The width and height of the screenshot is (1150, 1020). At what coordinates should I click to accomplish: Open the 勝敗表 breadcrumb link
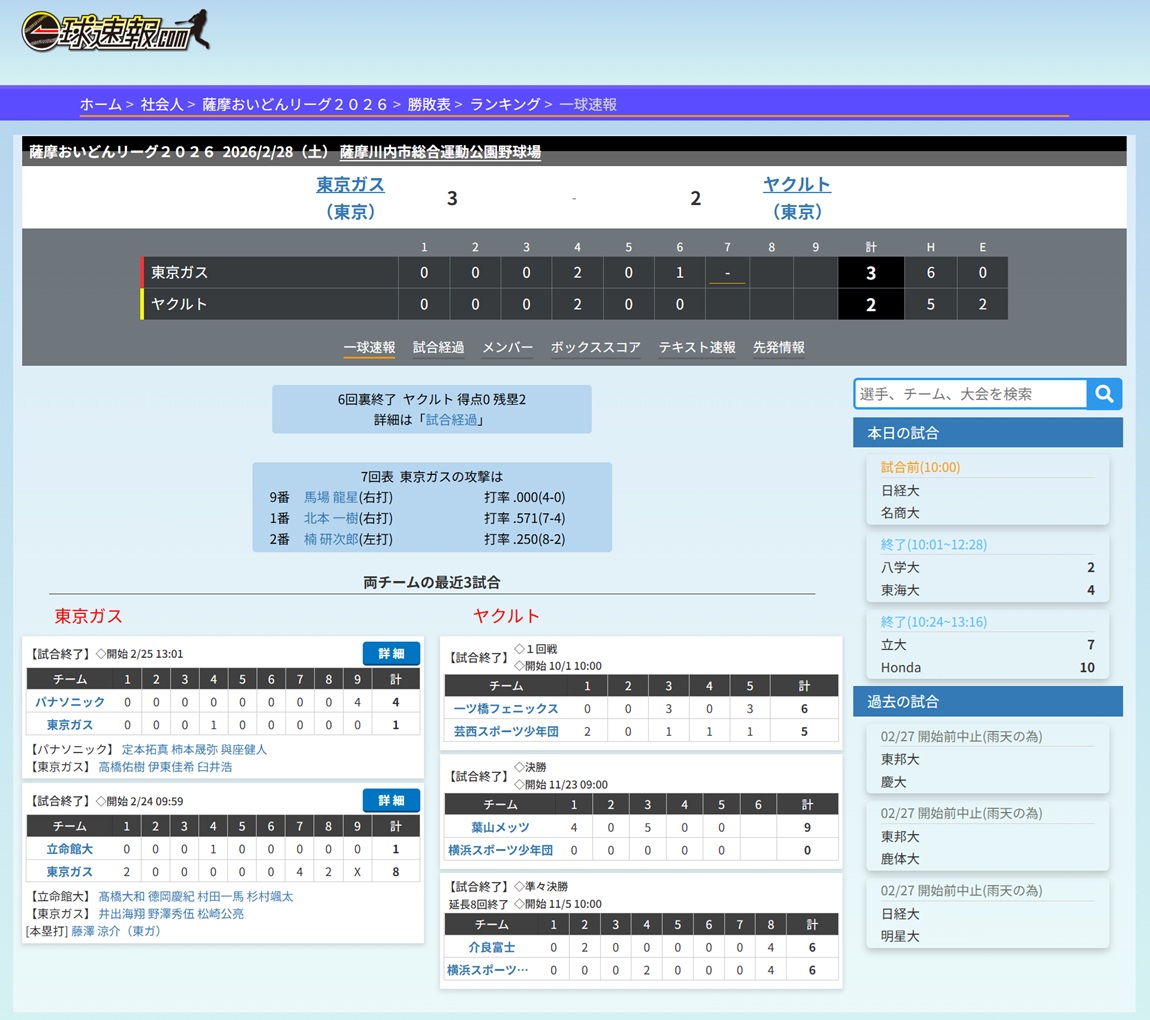428,104
